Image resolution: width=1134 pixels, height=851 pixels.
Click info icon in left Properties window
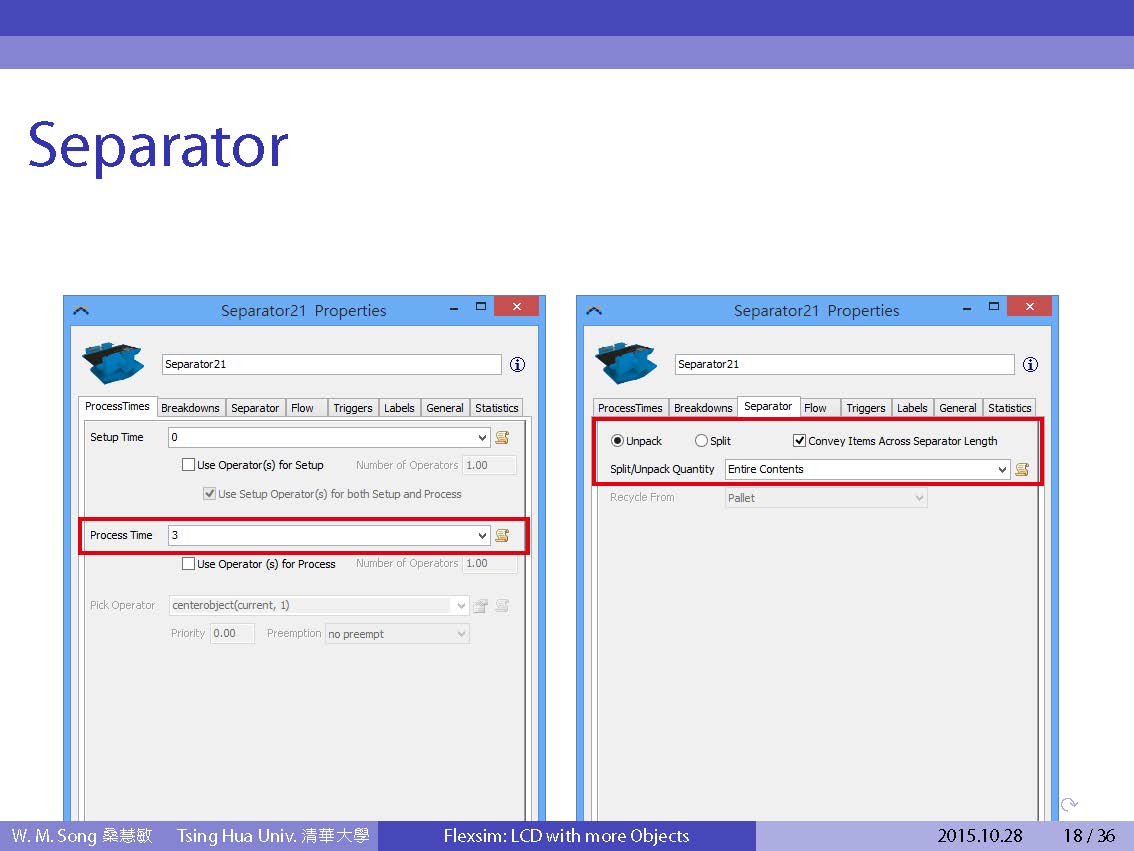coord(517,365)
